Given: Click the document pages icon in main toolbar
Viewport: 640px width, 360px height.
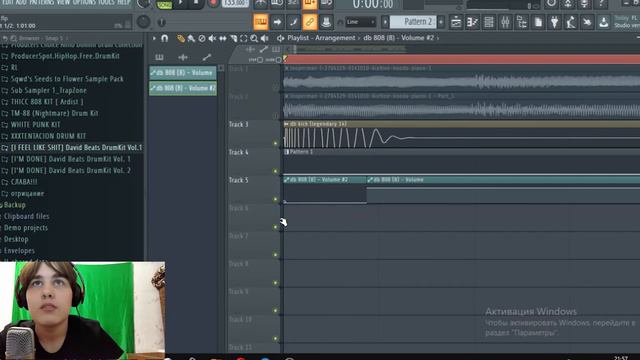Looking at the screenshot, I should [538, 22].
